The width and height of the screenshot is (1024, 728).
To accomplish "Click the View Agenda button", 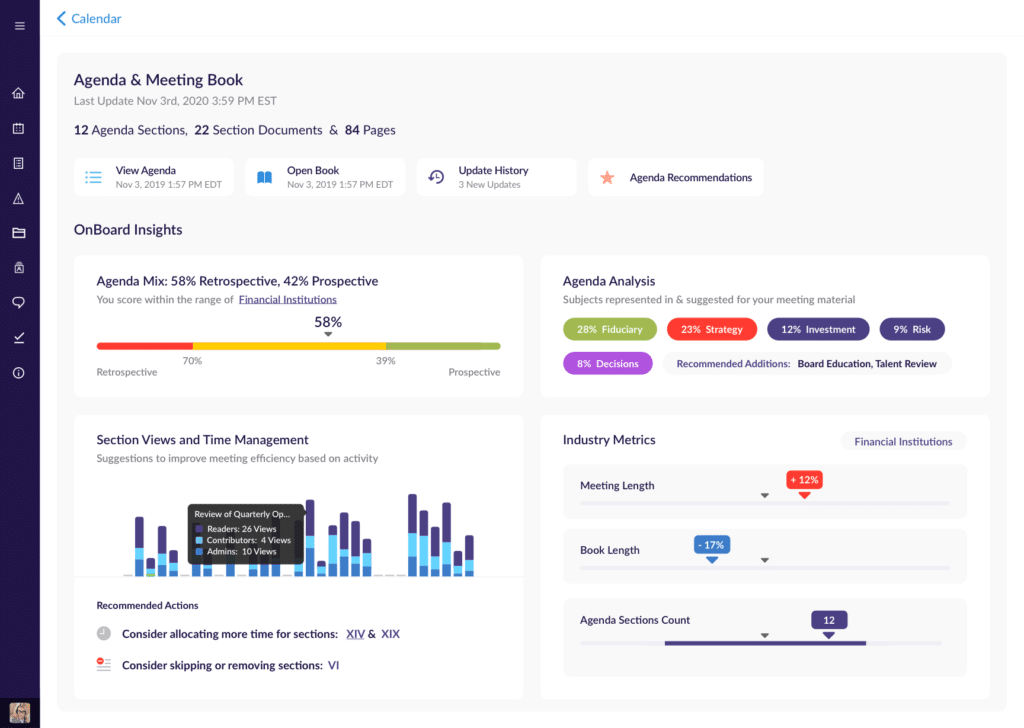I will [x=153, y=176].
